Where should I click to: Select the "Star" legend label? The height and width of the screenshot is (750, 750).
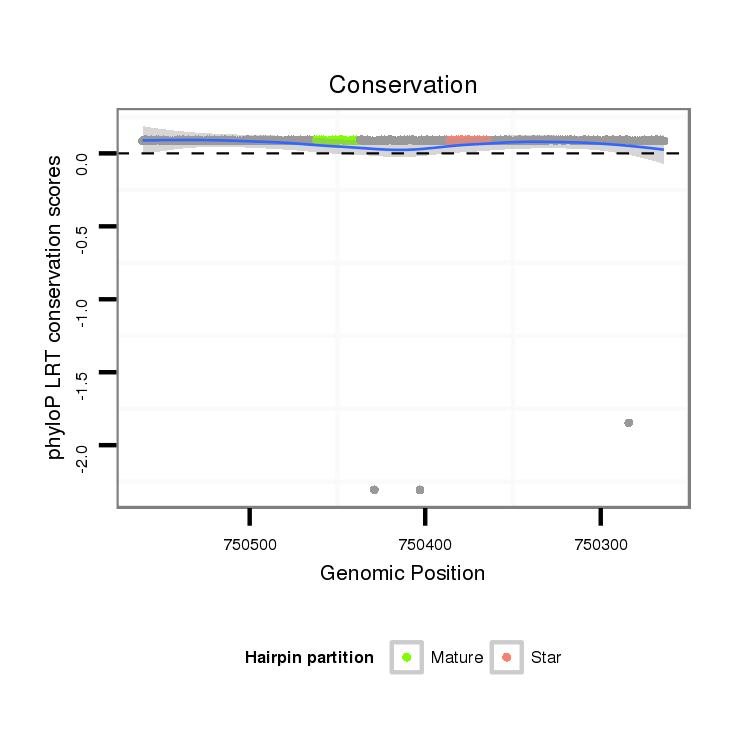pos(546,658)
